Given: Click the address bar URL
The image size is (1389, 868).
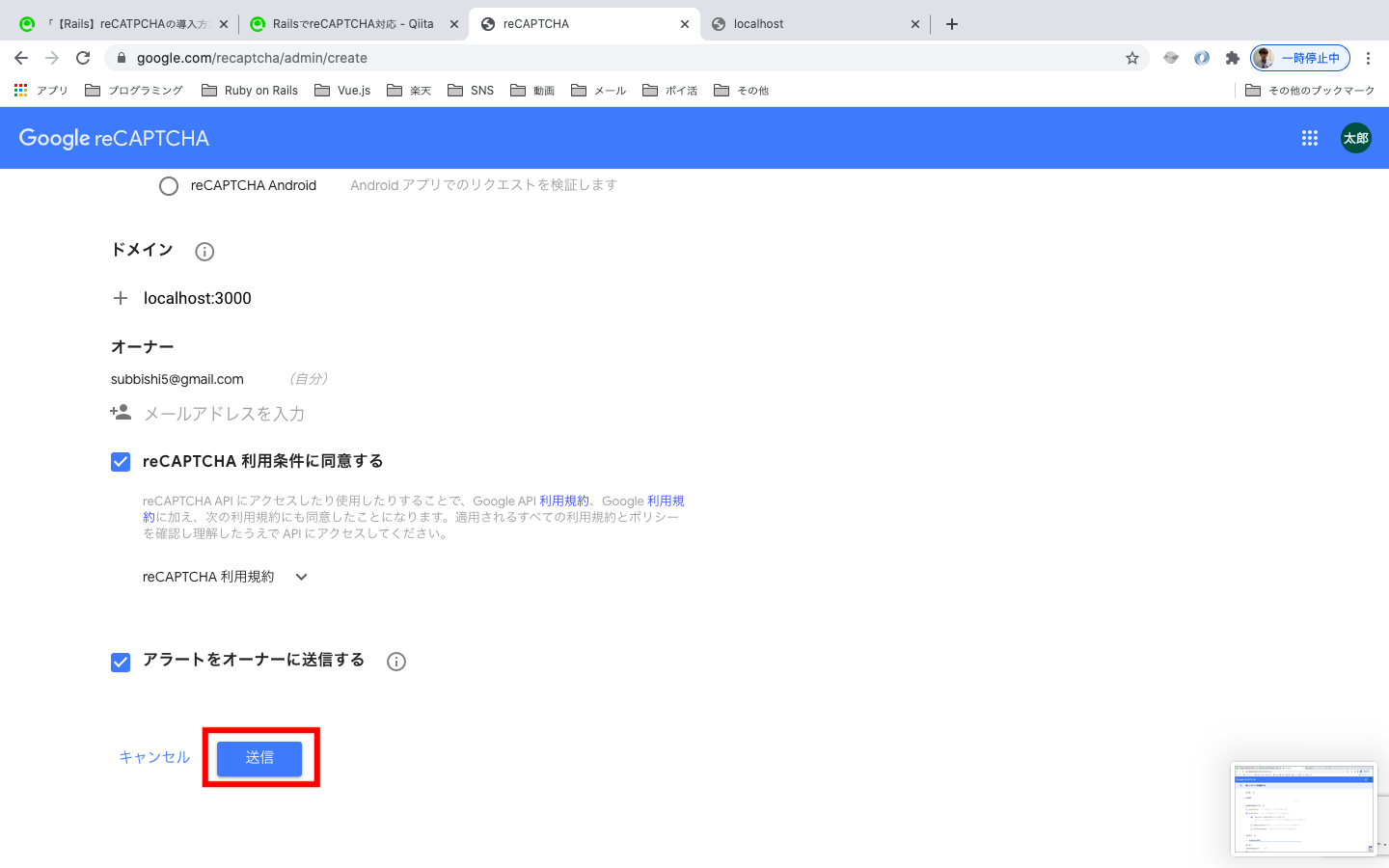Looking at the screenshot, I should (252, 58).
